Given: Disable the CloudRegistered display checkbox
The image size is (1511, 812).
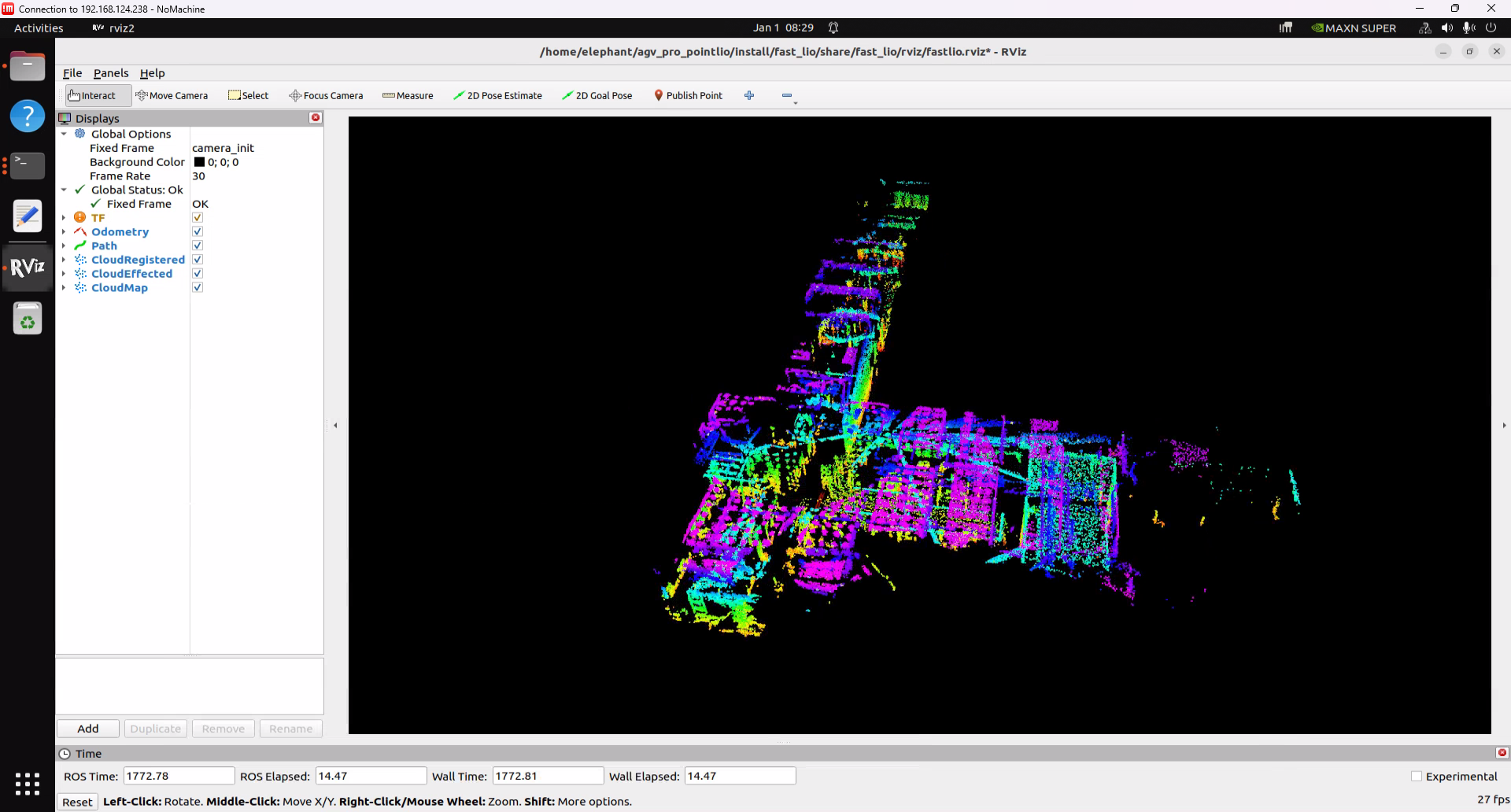Looking at the screenshot, I should [x=198, y=260].
